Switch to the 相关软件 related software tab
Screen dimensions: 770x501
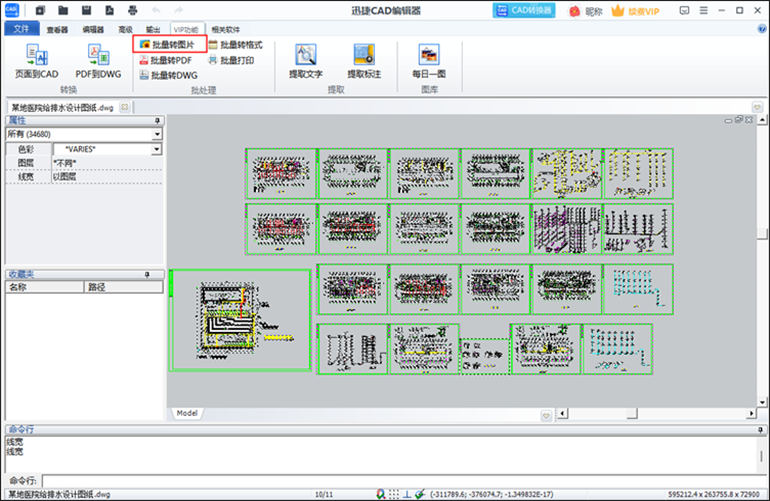[x=225, y=29]
